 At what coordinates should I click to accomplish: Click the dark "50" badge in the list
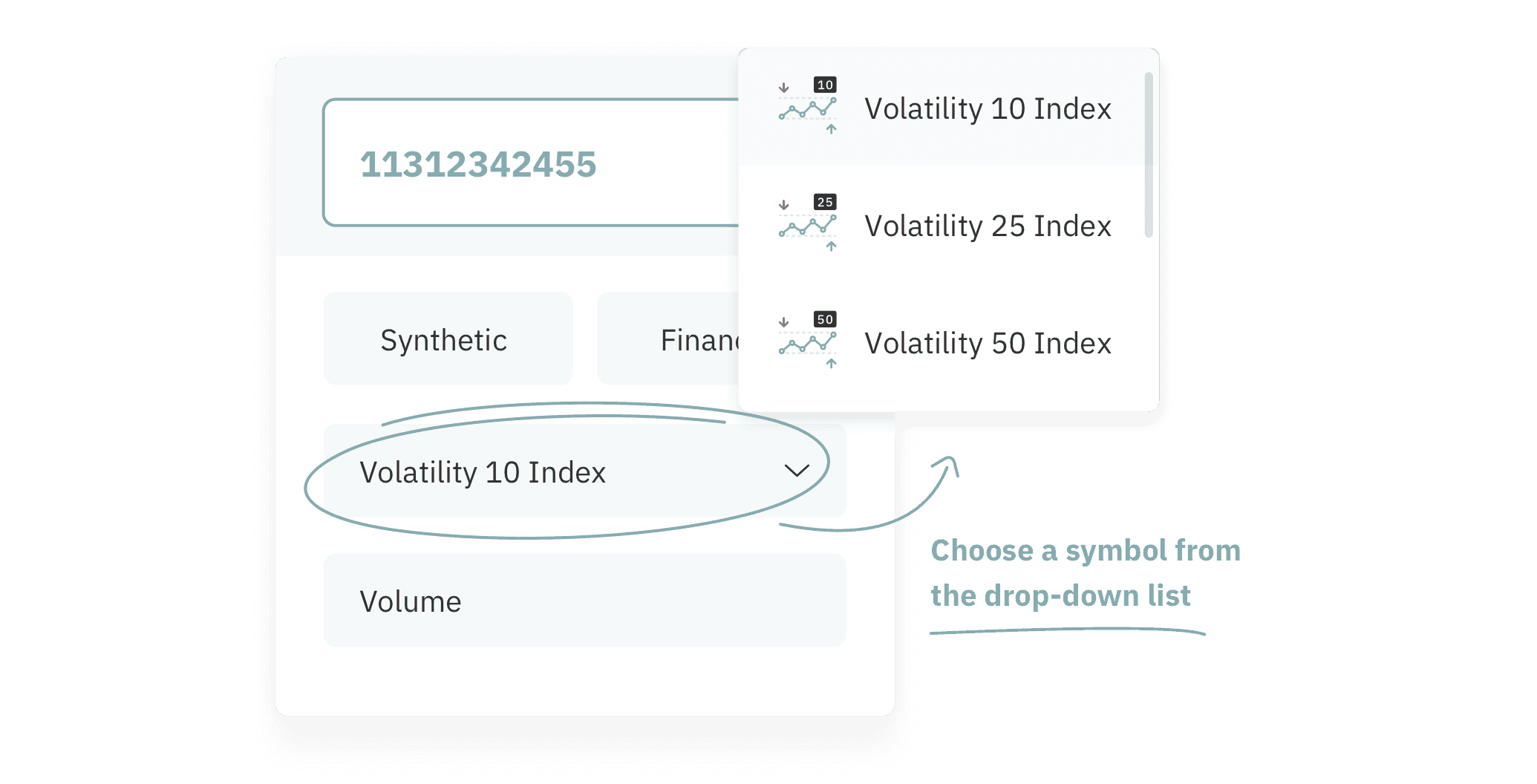(825, 319)
